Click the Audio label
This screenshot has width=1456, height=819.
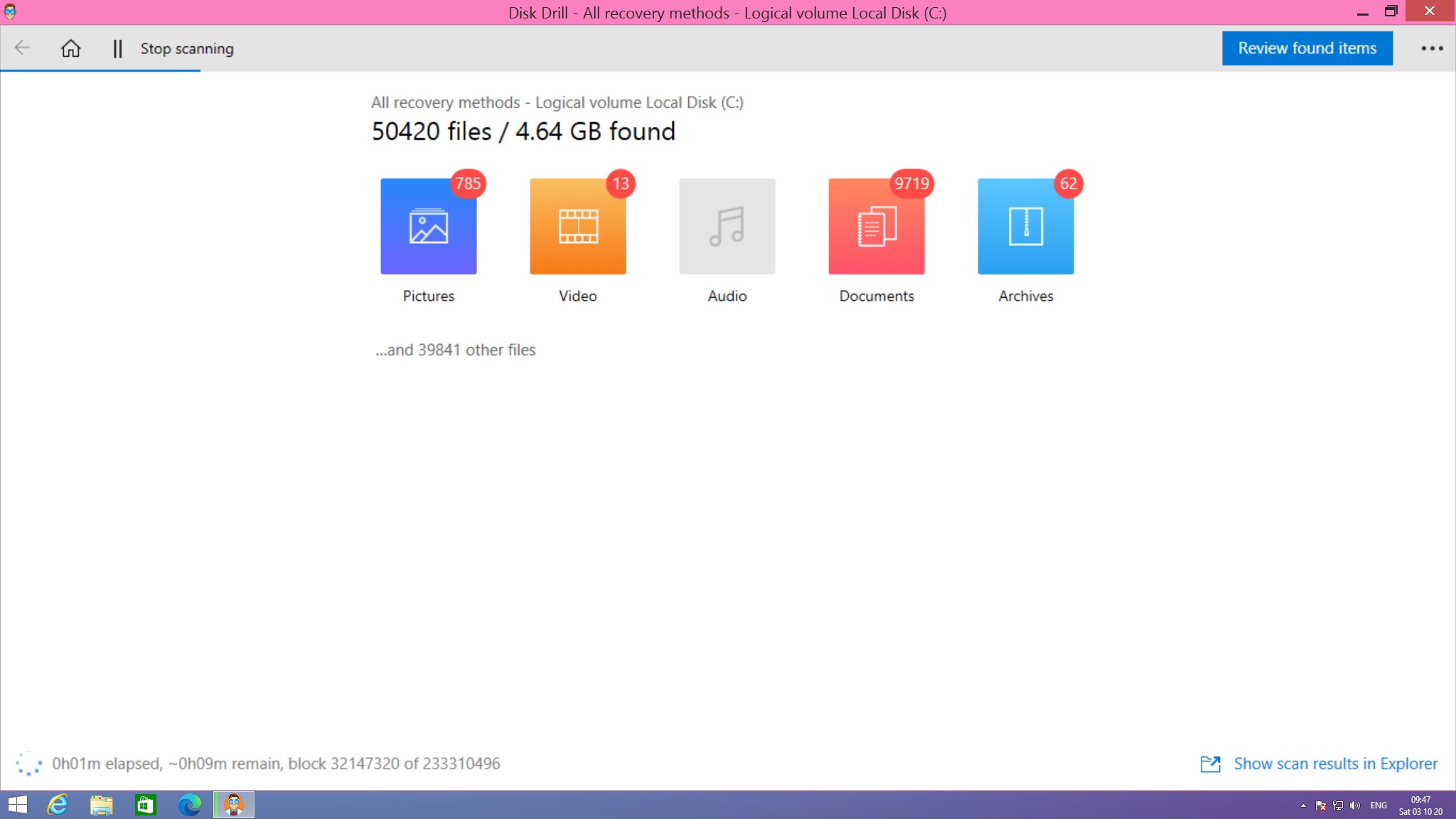coord(727,296)
